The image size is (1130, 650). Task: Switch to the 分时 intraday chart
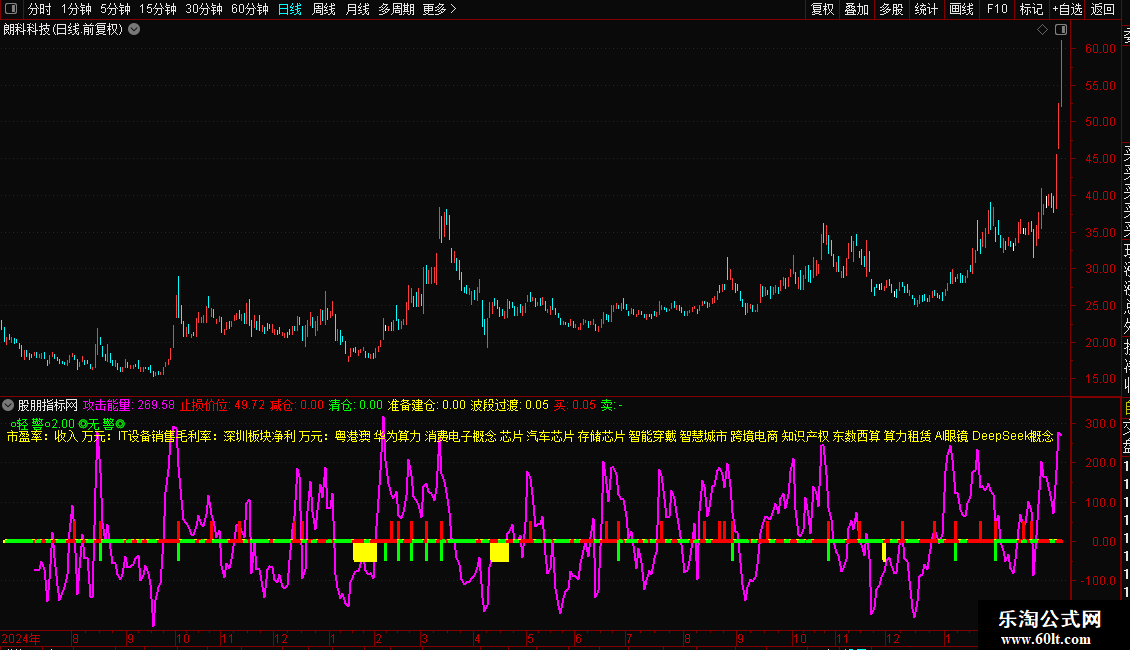[x=40, y=9]
